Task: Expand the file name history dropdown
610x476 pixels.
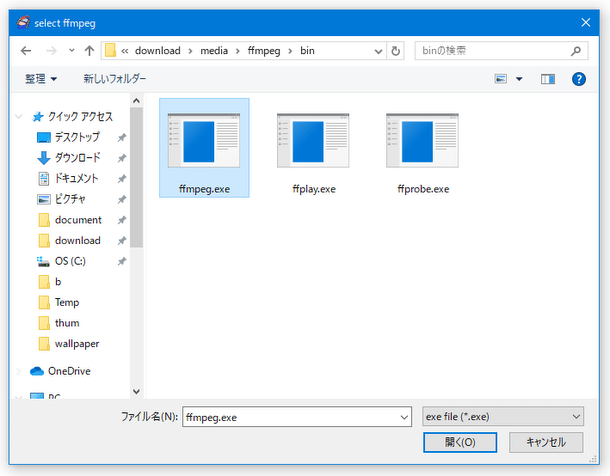Action: click(404, 417)
